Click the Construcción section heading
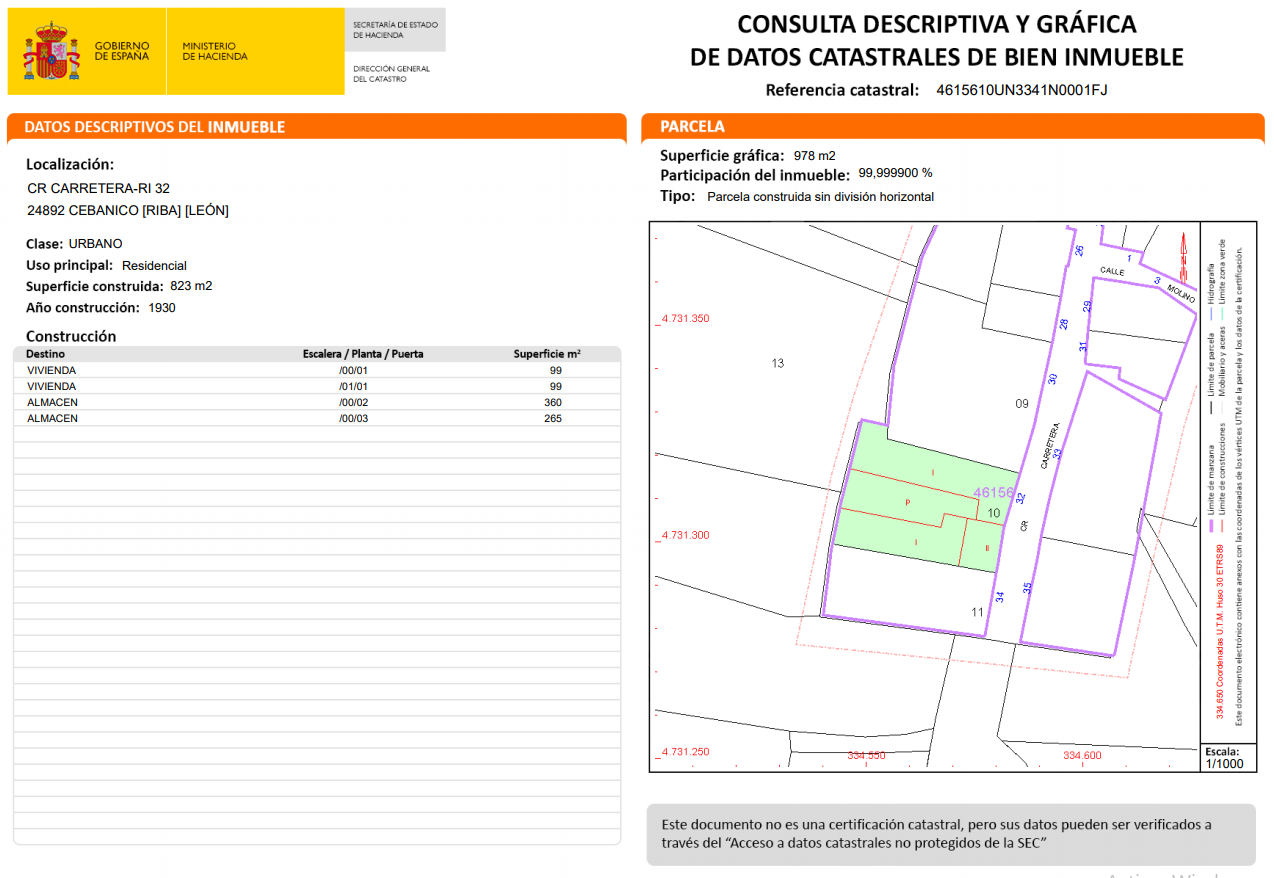Viewport: 1274px width, 878px height. pyautogui.click(x=71, y=336)
